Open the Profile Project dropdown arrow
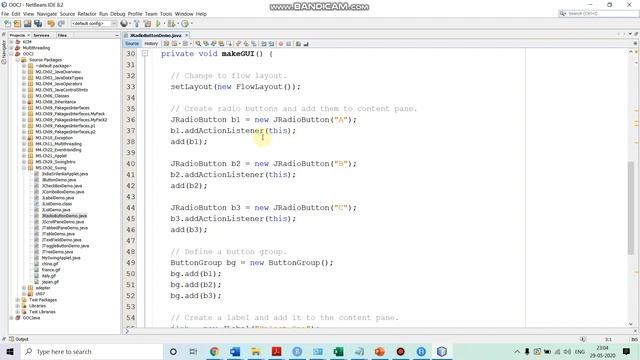 191,24
